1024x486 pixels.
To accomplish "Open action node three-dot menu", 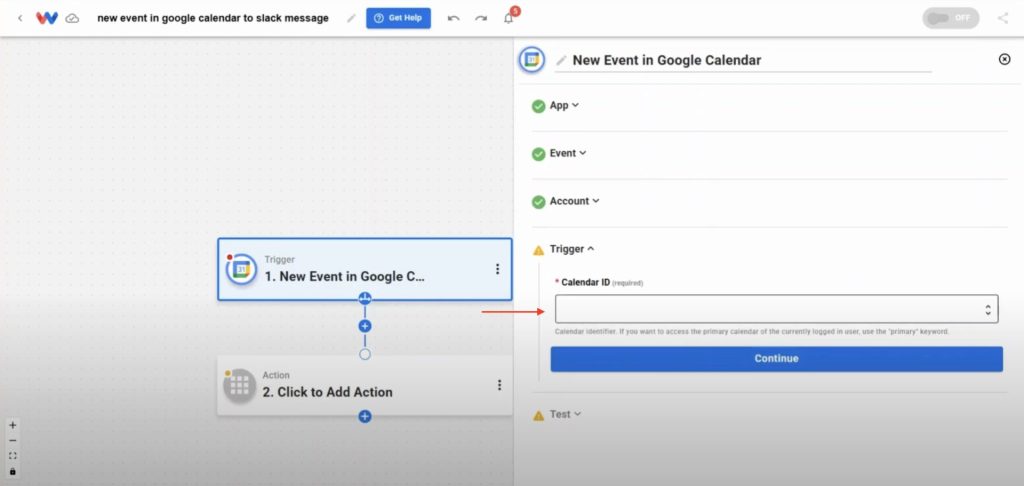I will click(x=500, y=385).
